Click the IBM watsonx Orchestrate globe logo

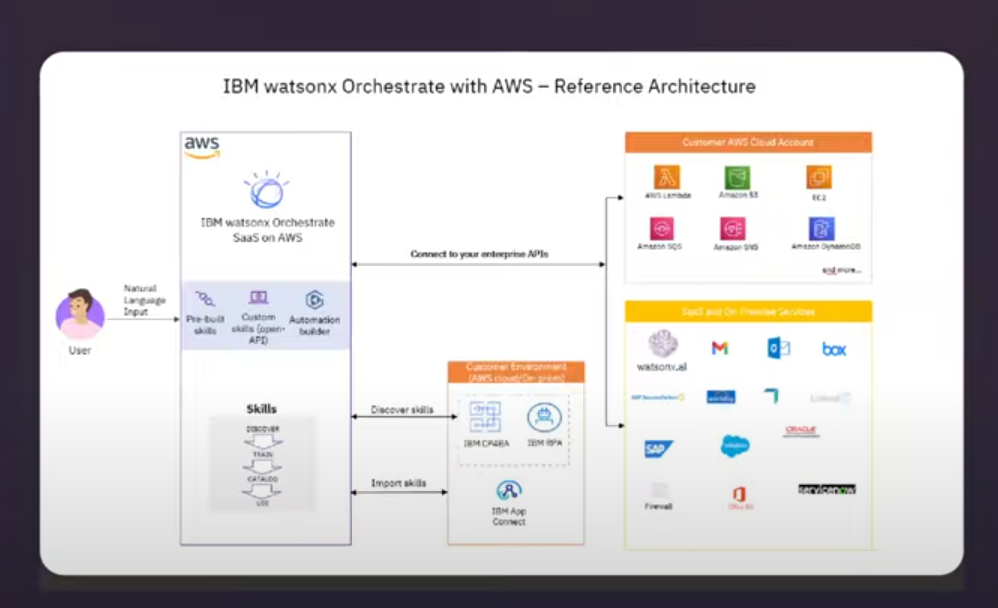267,190
